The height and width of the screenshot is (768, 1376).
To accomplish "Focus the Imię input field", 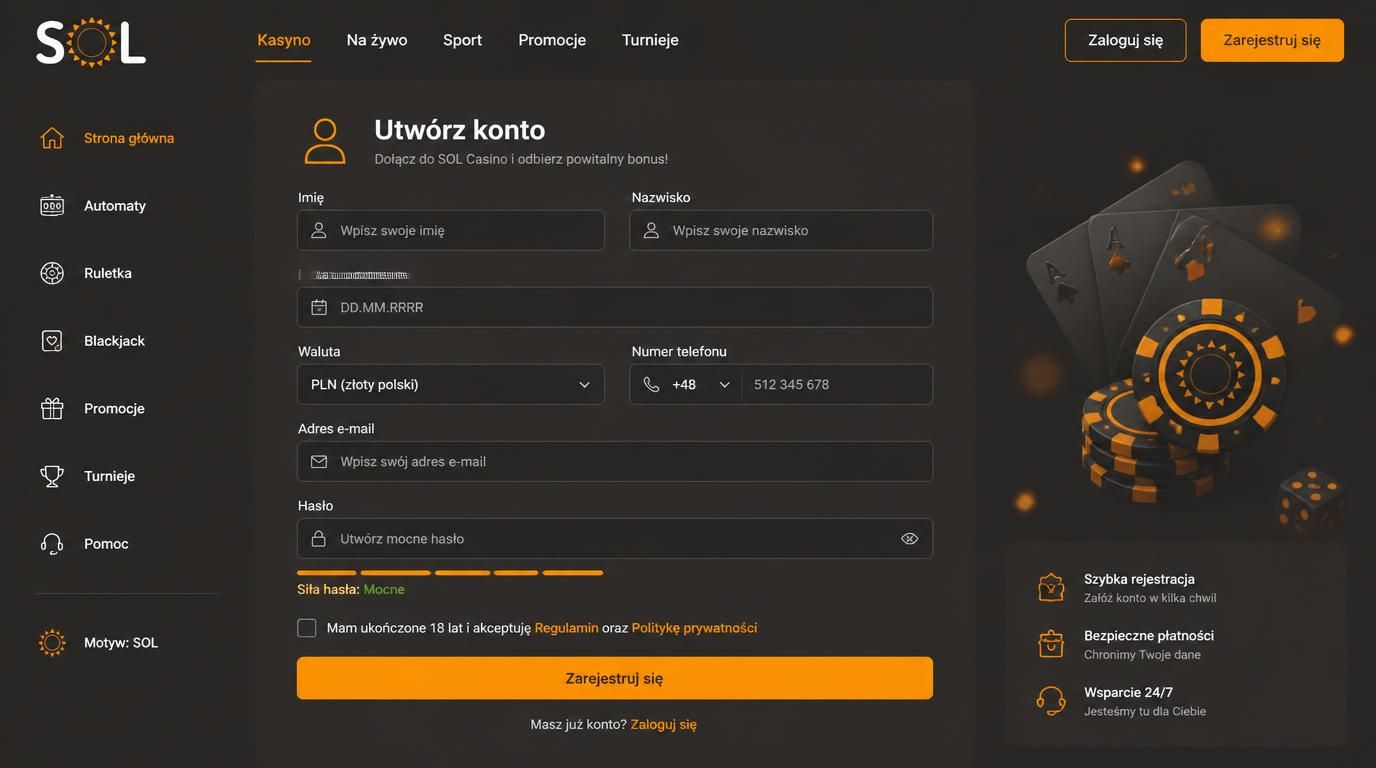I will click(x=451, y=230).
